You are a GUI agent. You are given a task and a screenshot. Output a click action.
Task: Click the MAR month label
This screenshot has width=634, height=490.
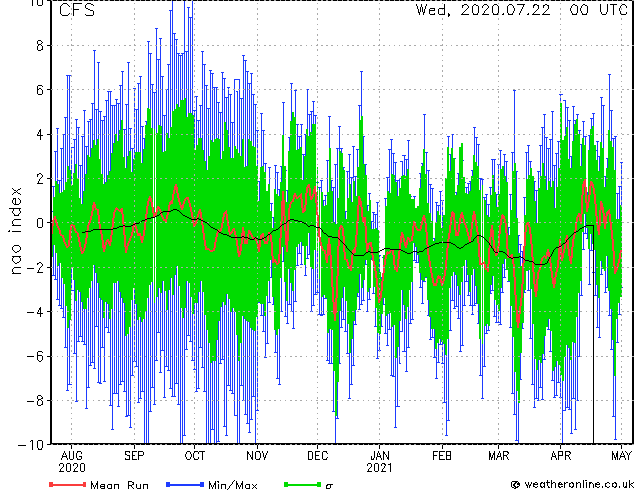499,456
